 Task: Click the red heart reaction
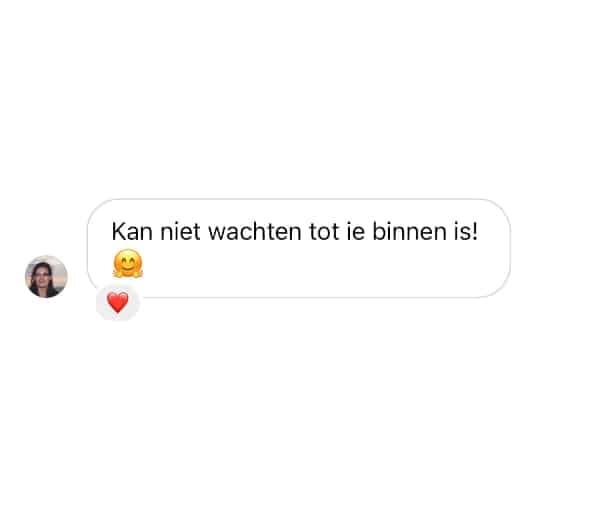(118, 302)
